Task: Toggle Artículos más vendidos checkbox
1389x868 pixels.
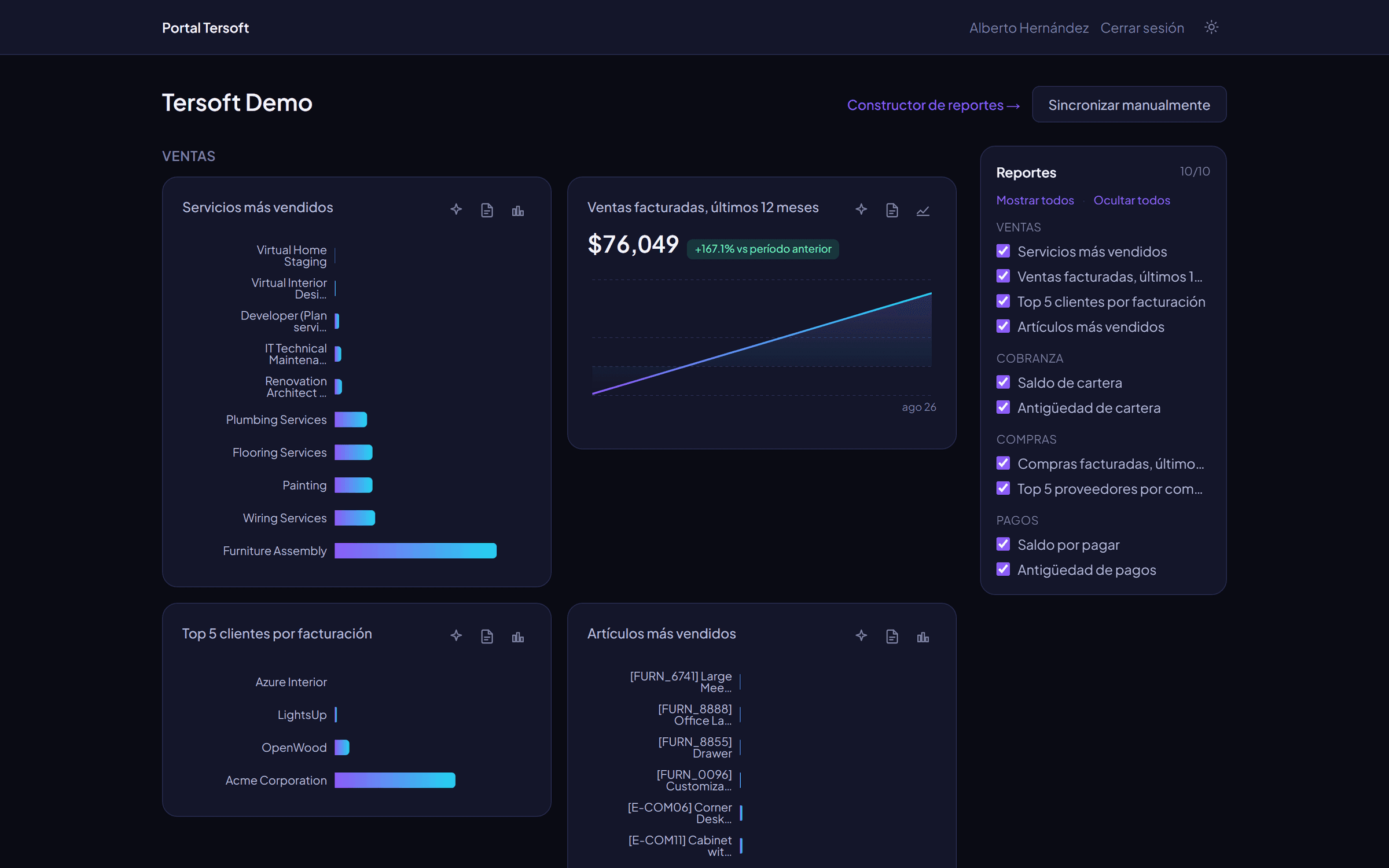Action: (1003, 326)
